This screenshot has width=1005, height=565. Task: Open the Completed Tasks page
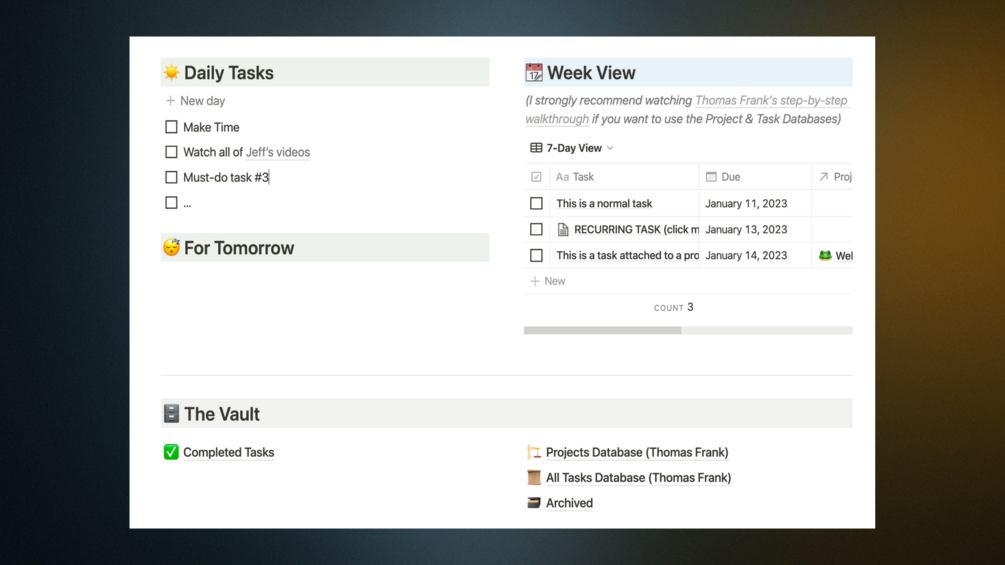228,452
